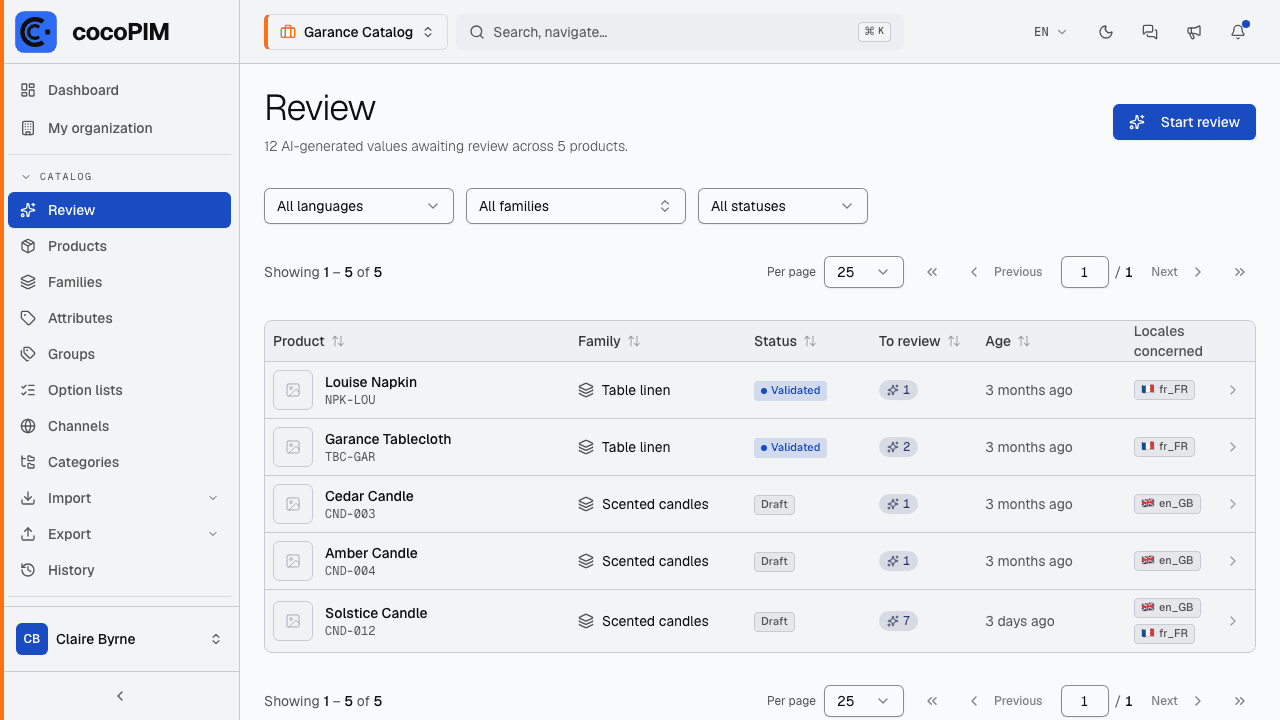The height and width of the screenshot is (720, 1280).
Task: Open the Garance Catalog switcher
Action: (355, 32)
